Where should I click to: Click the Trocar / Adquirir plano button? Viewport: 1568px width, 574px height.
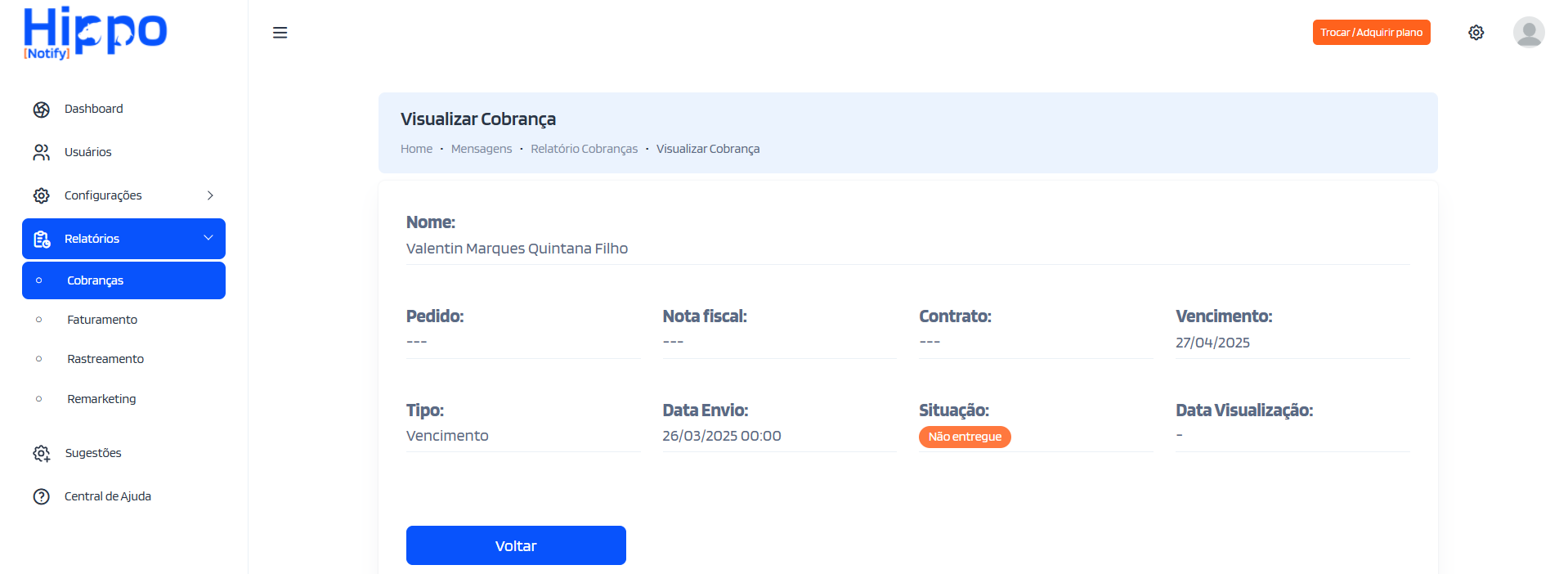1371,33
